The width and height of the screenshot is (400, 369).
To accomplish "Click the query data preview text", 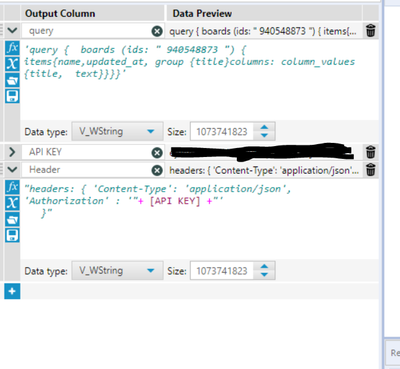I will pos(263,31).
